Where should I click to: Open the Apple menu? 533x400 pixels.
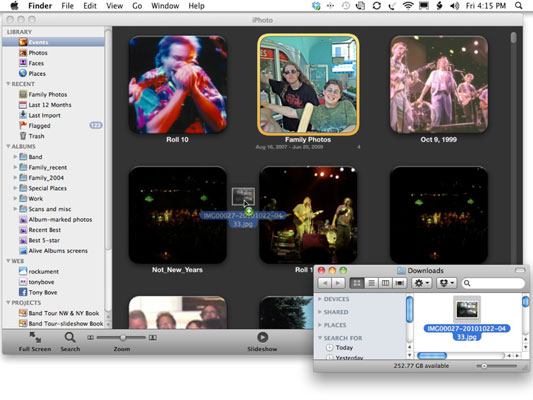click(x=14, y=6)
